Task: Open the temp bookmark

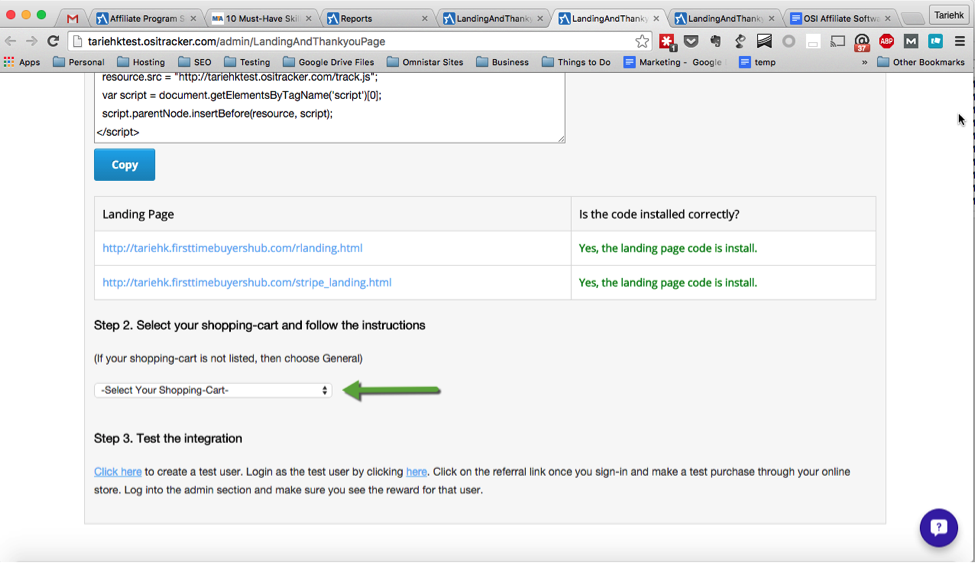Action: coord(757,62)
